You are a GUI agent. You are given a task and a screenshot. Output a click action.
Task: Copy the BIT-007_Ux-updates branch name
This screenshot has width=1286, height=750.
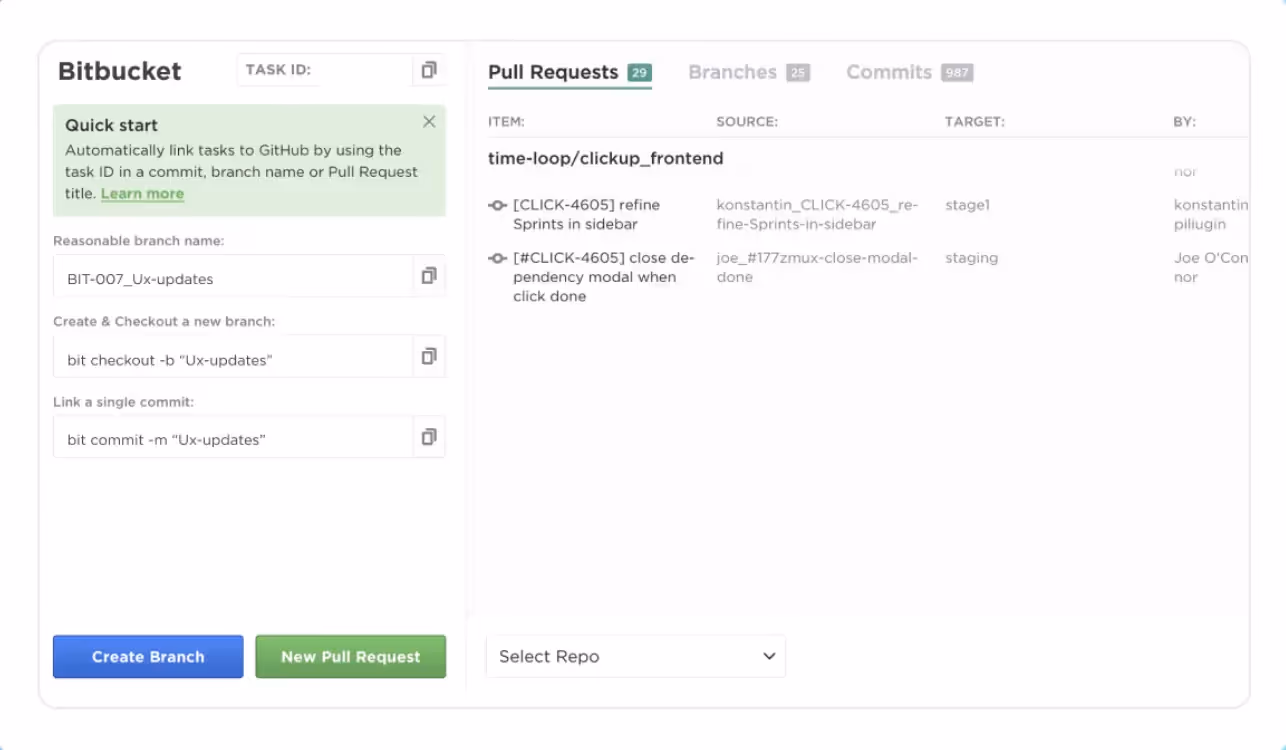pos(430,275)
